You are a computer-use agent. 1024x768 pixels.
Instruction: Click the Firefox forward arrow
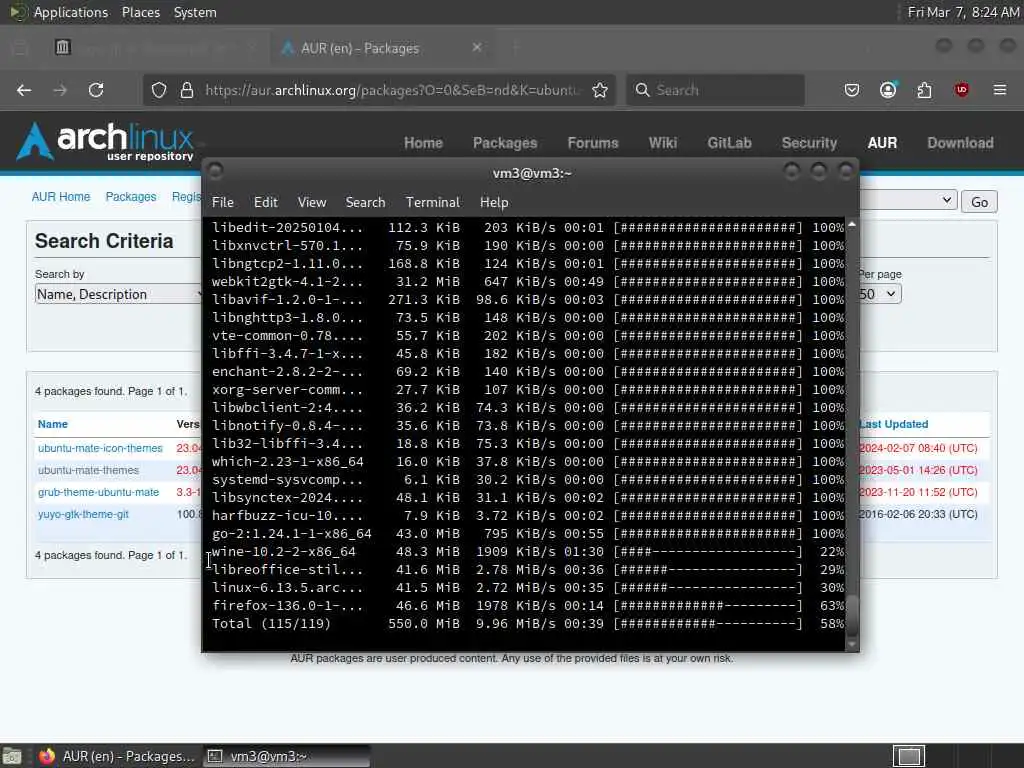(60, 90)
